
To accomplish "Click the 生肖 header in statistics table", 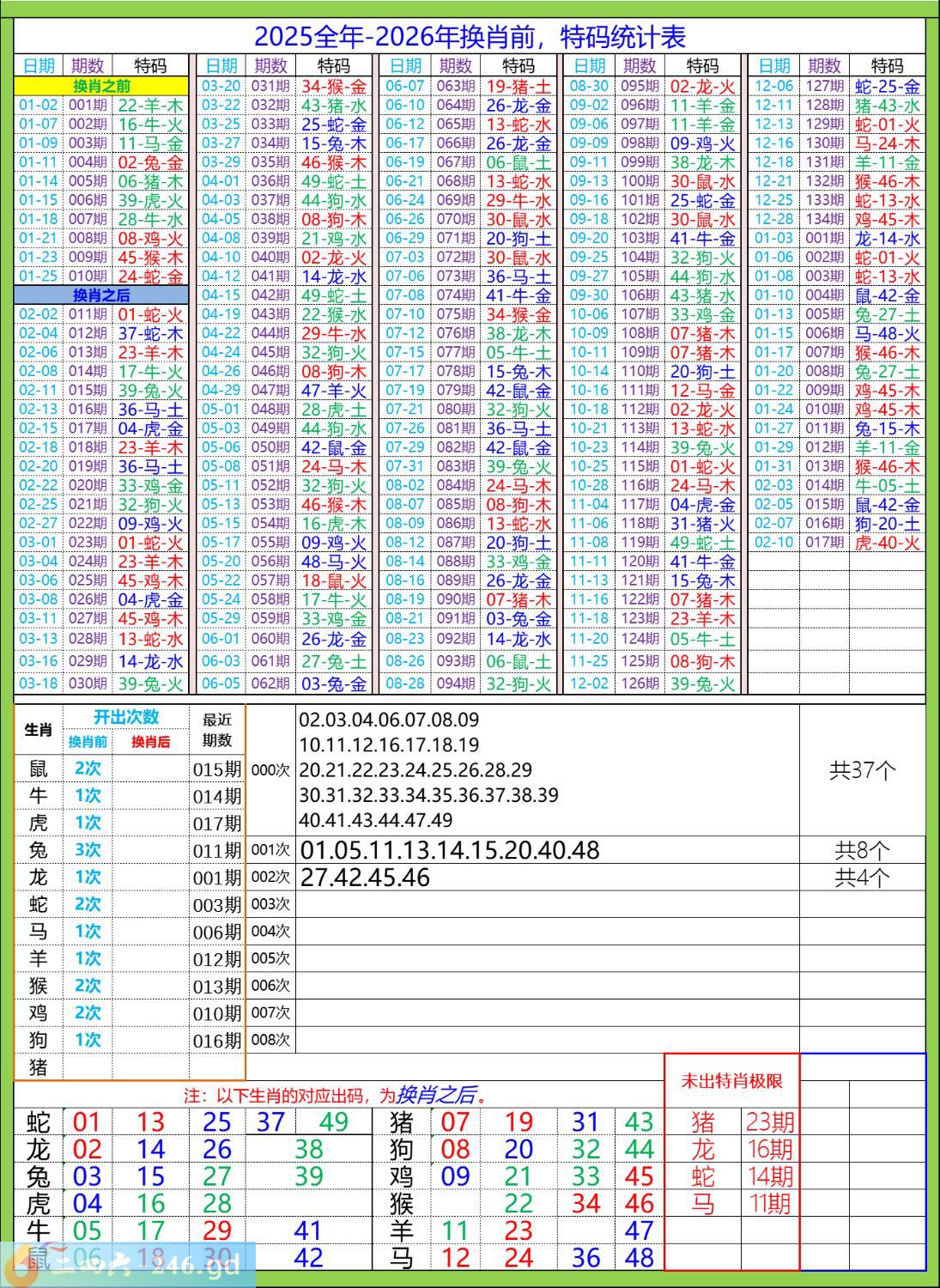I will pos(39,730).
